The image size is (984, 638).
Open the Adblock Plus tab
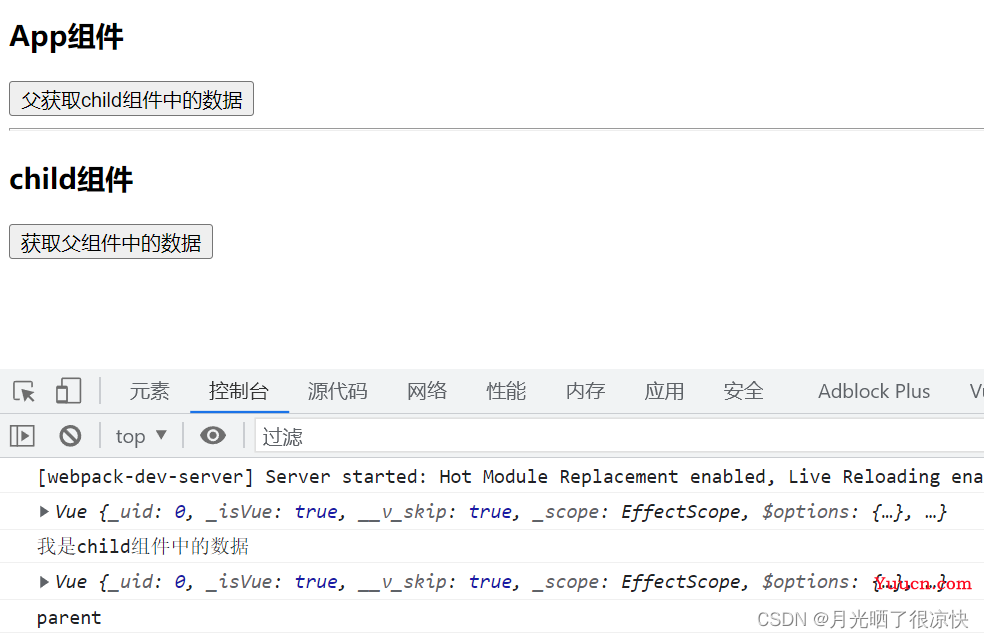click(874, 391)
